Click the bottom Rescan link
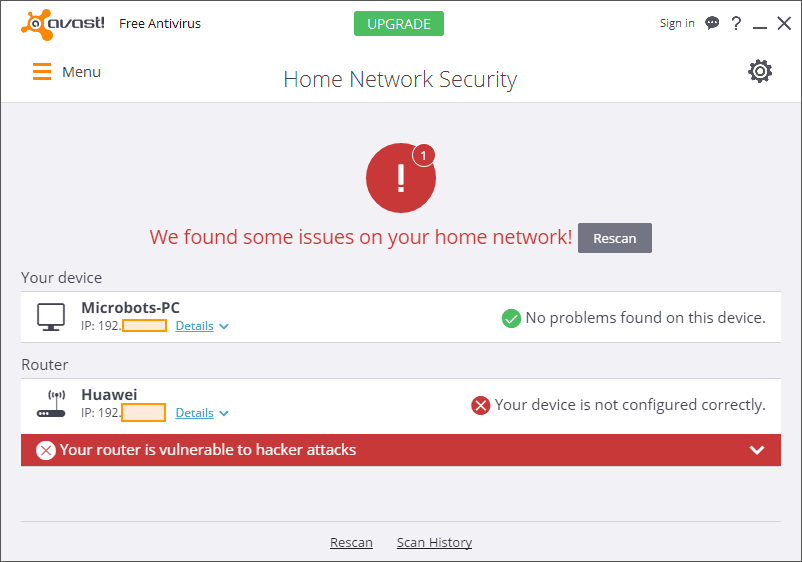Viewport: 802px width, 562px height. click(351, 542)
